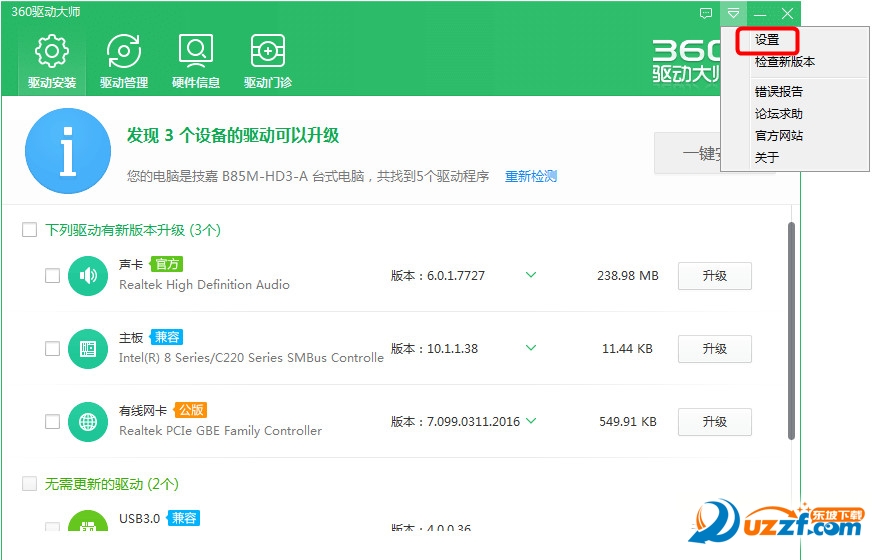Open the 驱动门诊 tab
The image size is (872, 560).
pos(268,61)
